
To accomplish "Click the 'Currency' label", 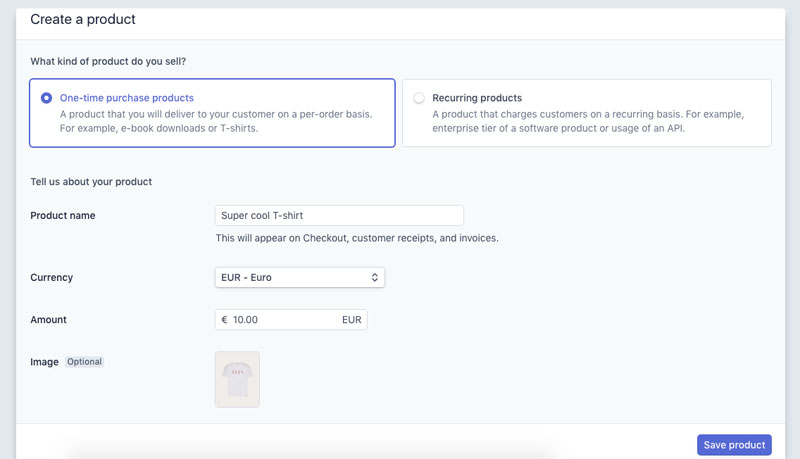I will click(52, 277).
